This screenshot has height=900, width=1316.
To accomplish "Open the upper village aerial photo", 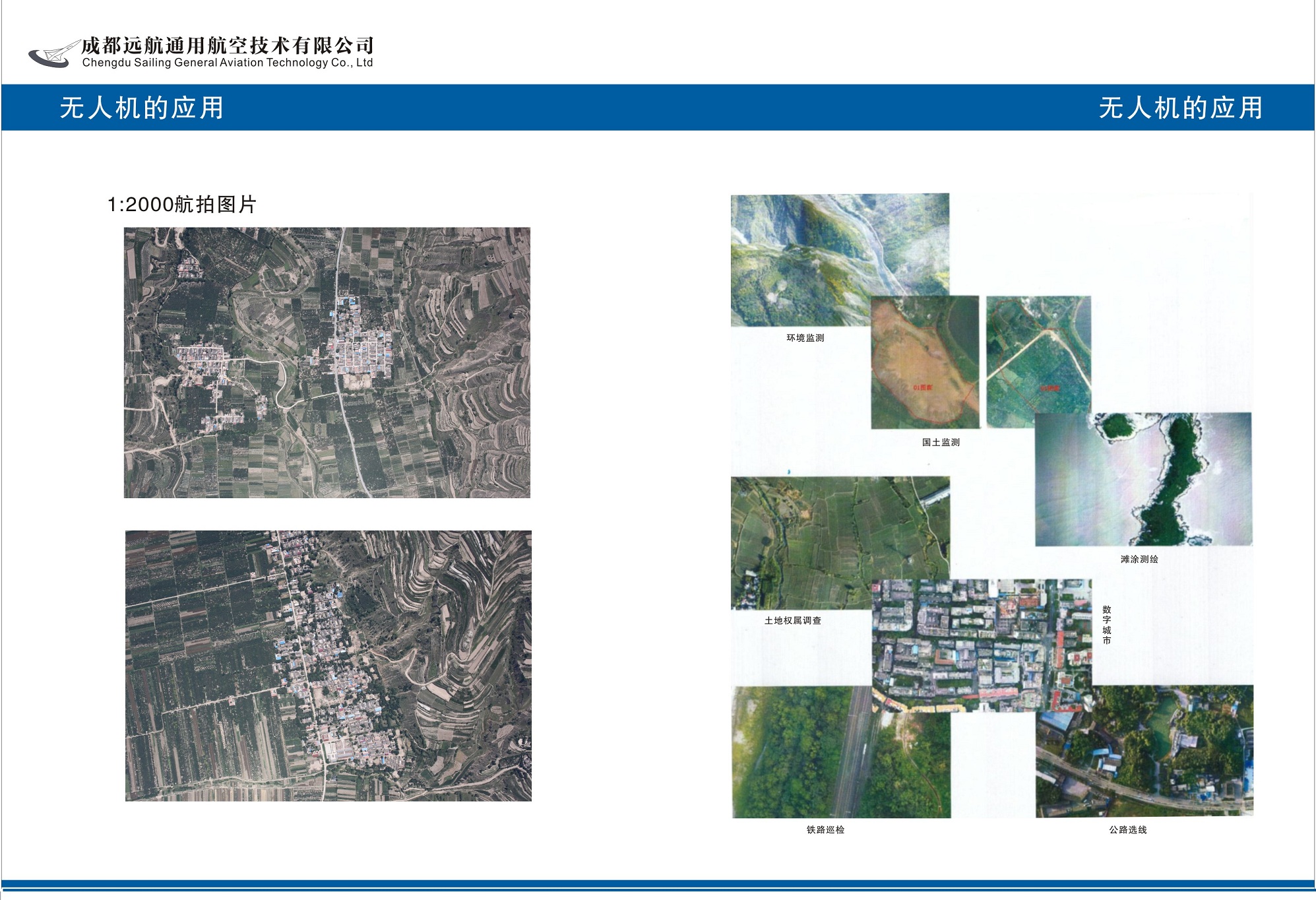I will pos(327,362).
